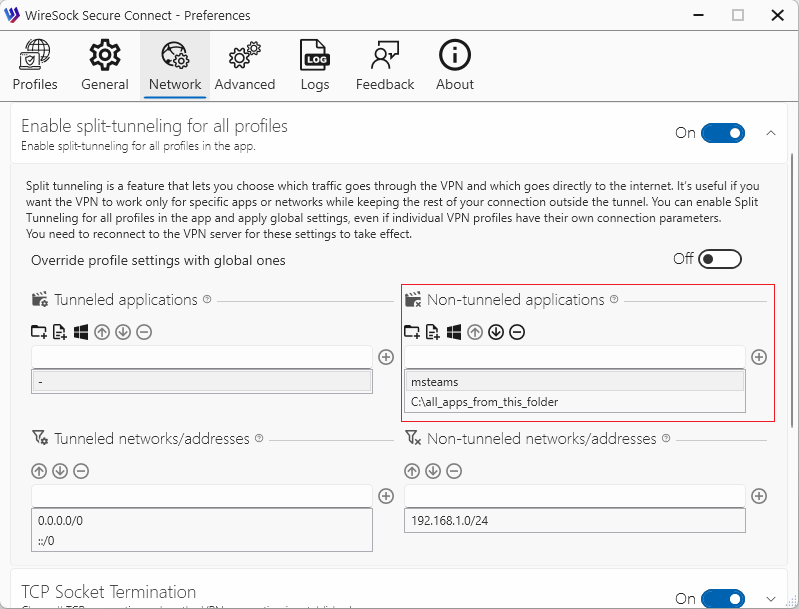Click Windows app icon under Non-tunneled applications

[x=454, y=332]
